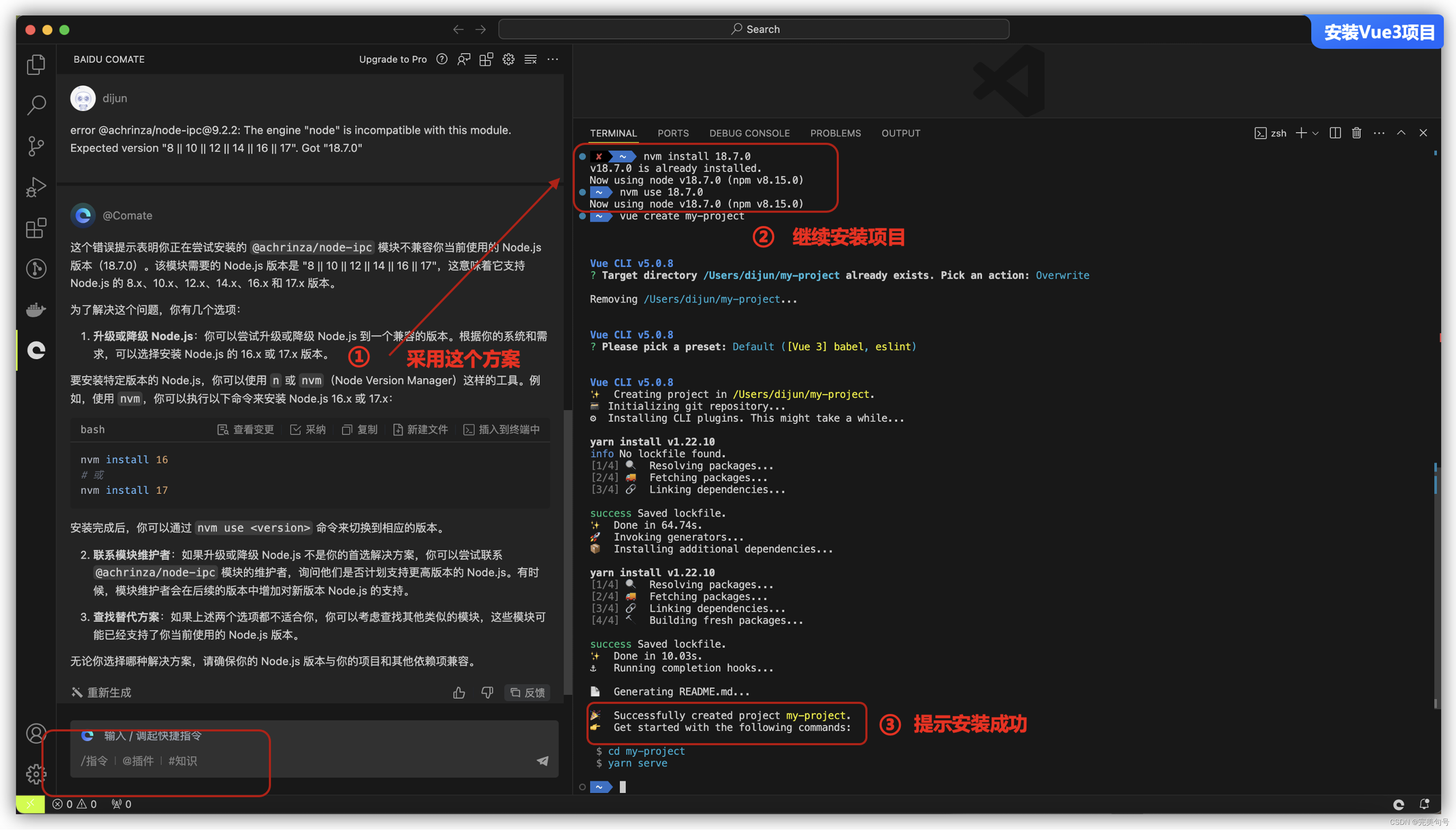Open the Run and Debug view

click(x=36, y=187)
